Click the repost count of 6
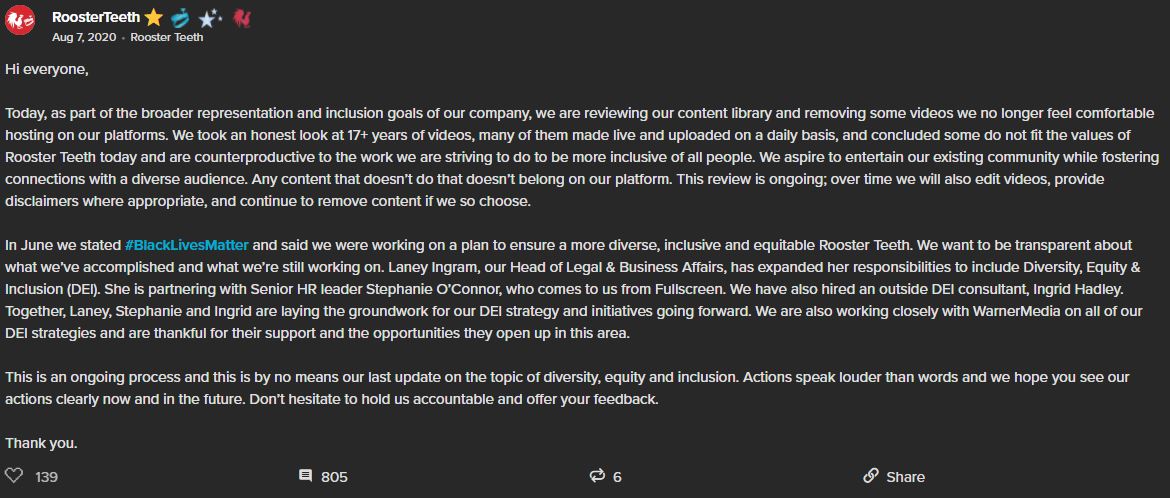1170x498 pixels. point(617,477)
